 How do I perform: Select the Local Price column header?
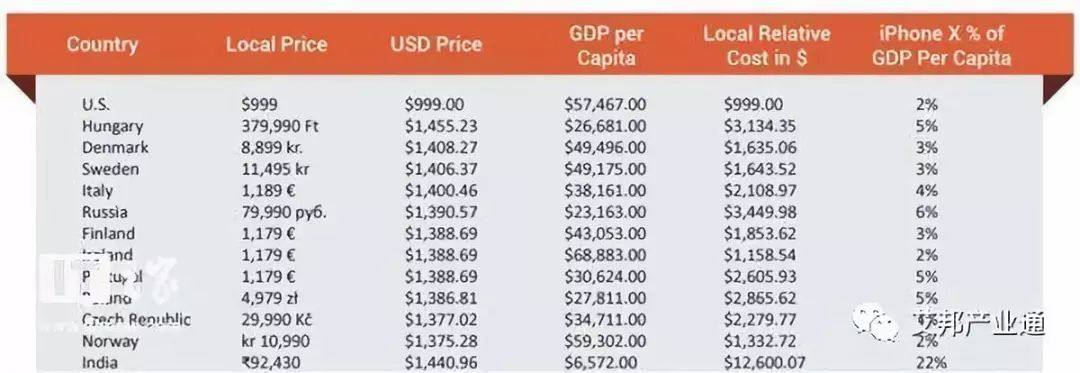(276, 45)
